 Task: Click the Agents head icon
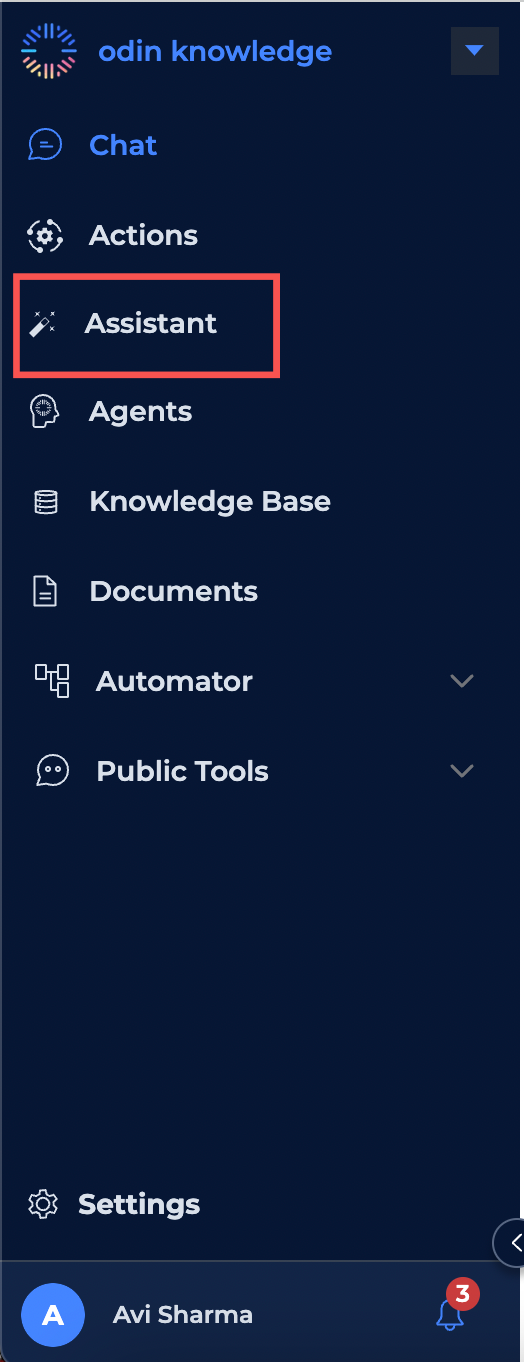44,412
